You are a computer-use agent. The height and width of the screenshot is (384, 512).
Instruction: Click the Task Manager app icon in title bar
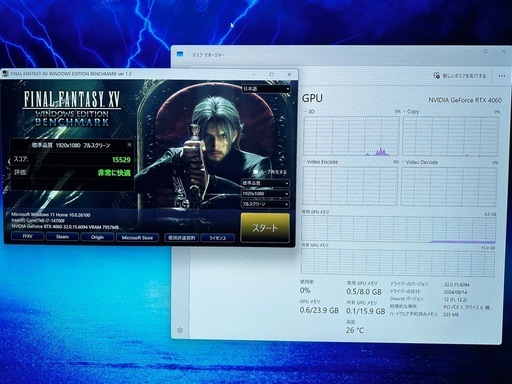pos(180,54)
